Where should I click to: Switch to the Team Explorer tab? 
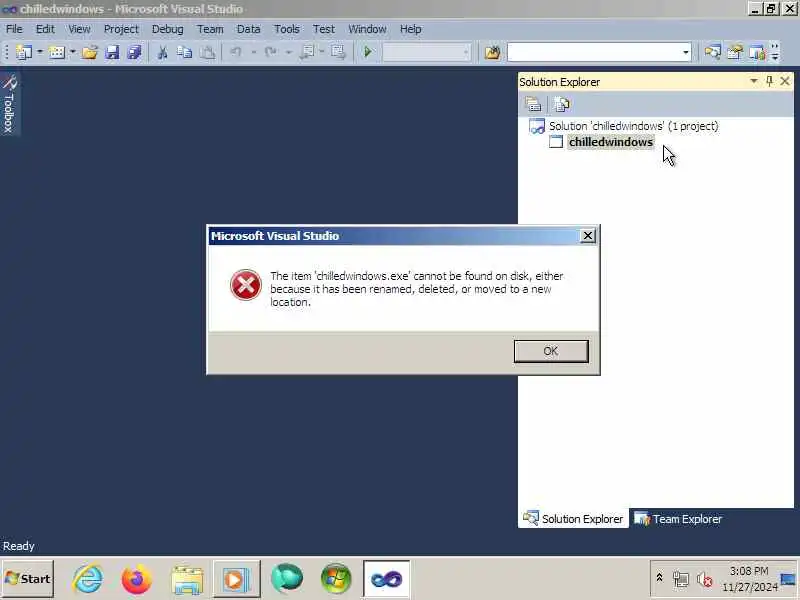(x=678, y=519)
